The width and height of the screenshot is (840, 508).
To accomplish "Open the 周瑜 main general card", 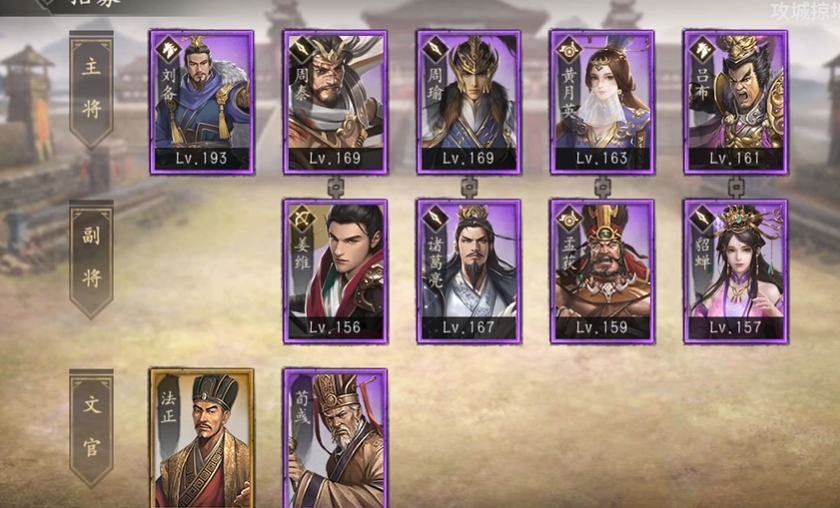I will tap(469, 102).
